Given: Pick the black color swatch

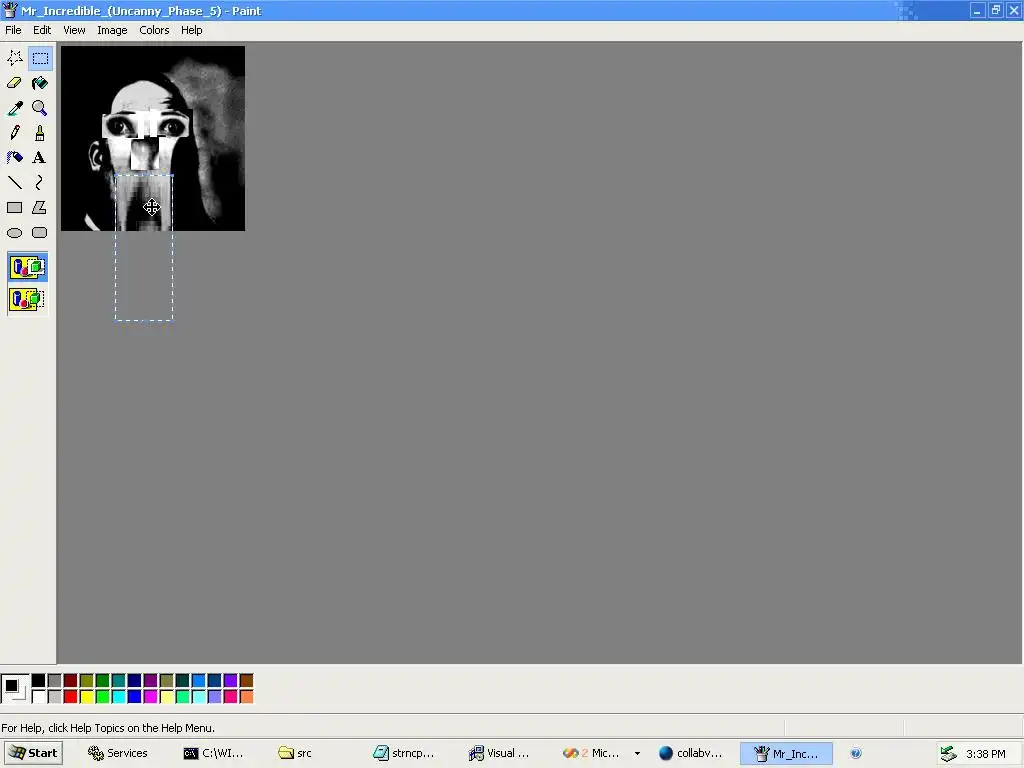Looking at the screenshot, I should tap(39, 681).
